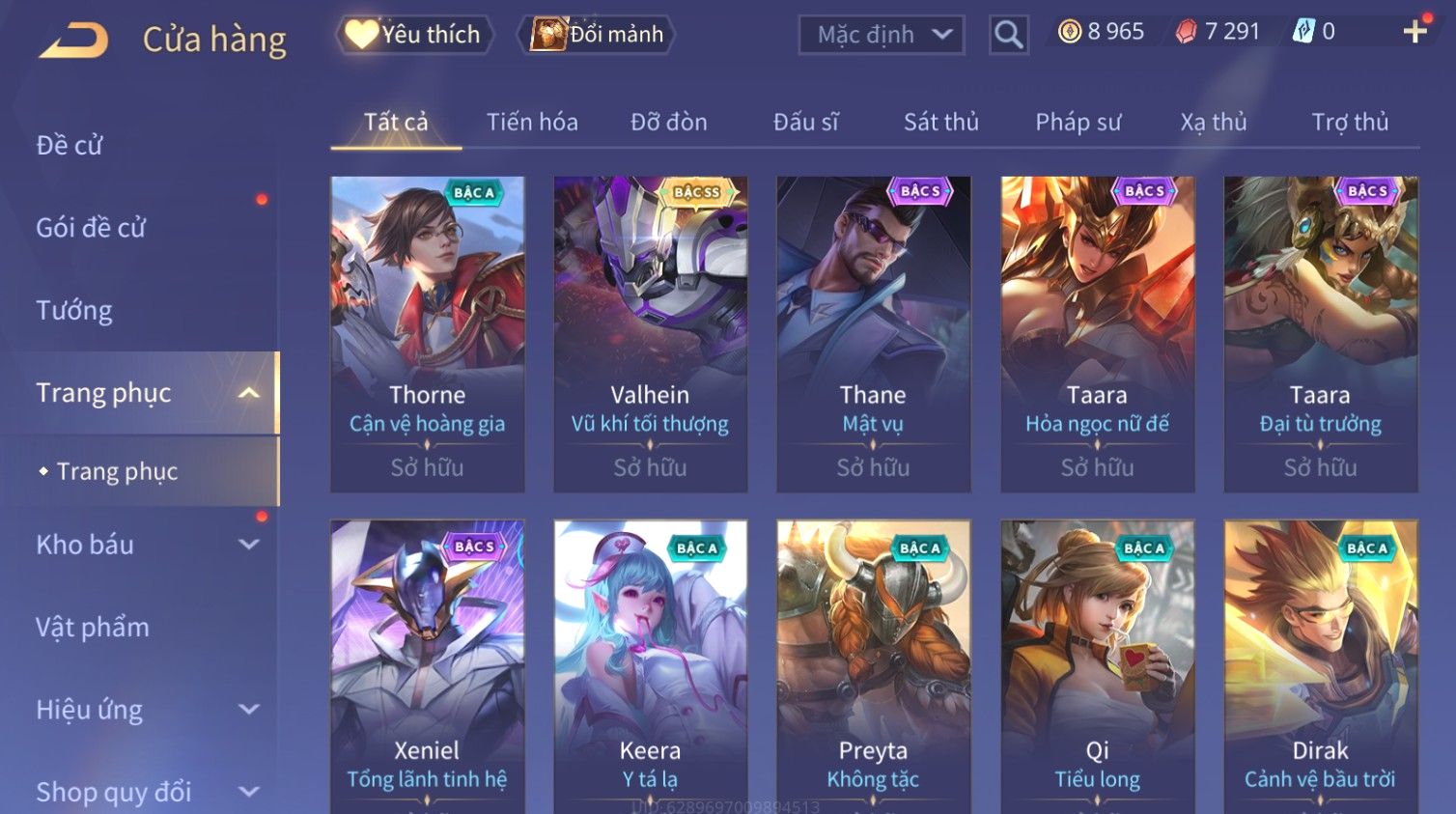Open the Mặc định sort dropdown
The image size is (1456, 814).
(x=882, y=35)
